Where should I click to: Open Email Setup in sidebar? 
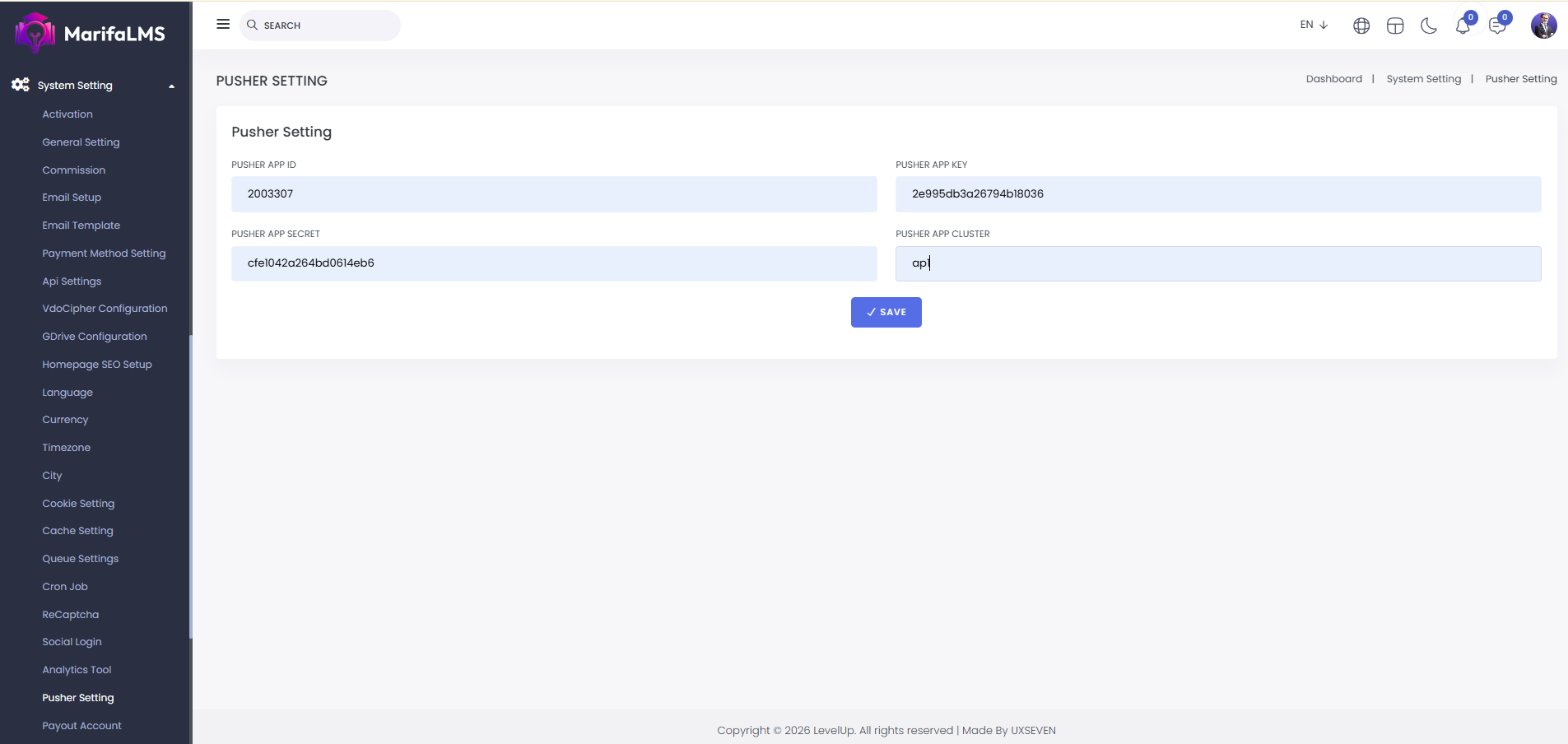pos(72,198)
